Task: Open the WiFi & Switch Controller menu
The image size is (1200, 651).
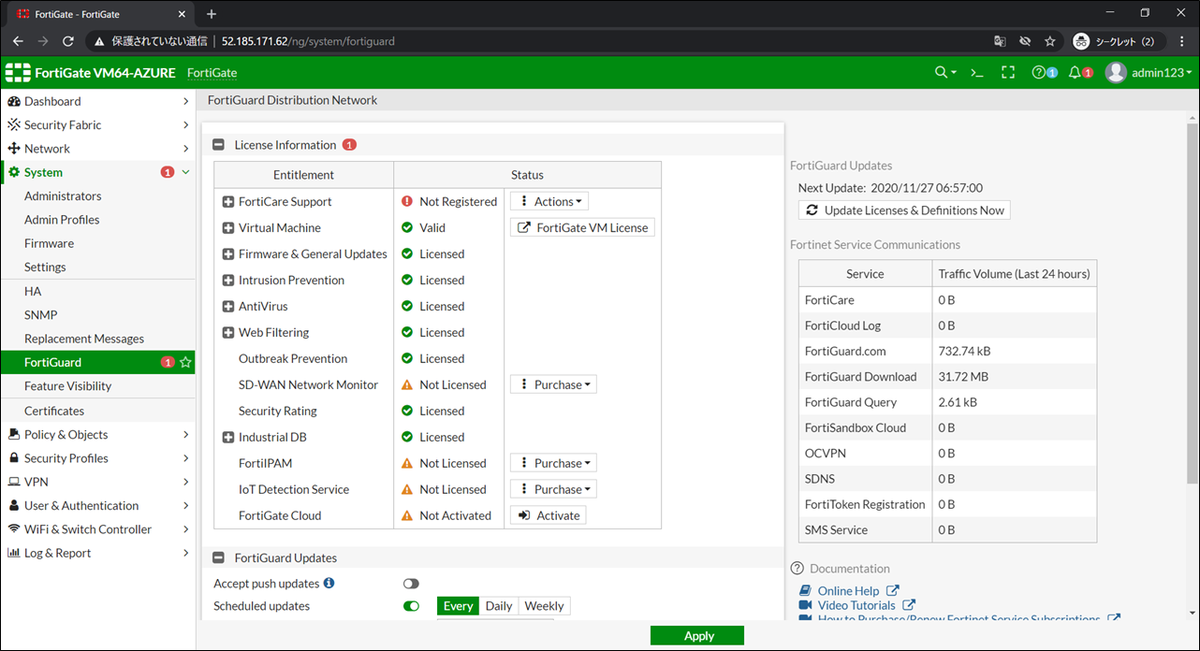Action: (98, 529)
